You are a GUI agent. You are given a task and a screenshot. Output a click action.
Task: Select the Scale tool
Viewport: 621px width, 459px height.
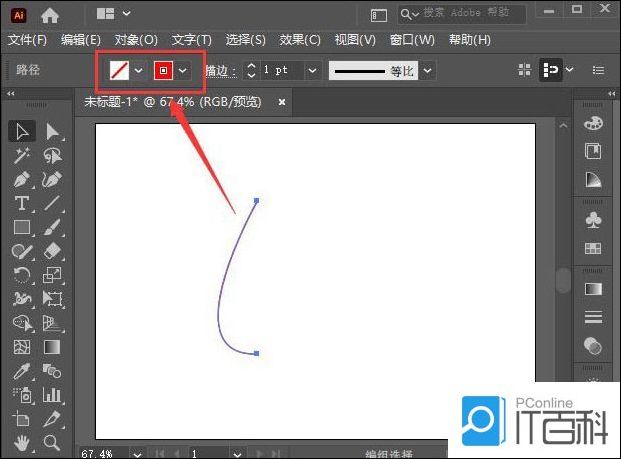[x=52, y=275]
